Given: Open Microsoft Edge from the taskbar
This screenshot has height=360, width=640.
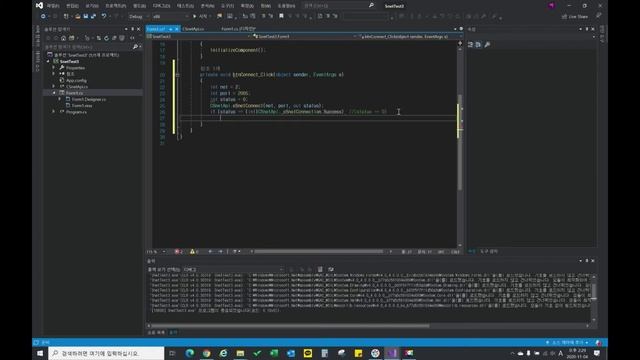Looking at the screenshot, I should click(x=190, y=353).
